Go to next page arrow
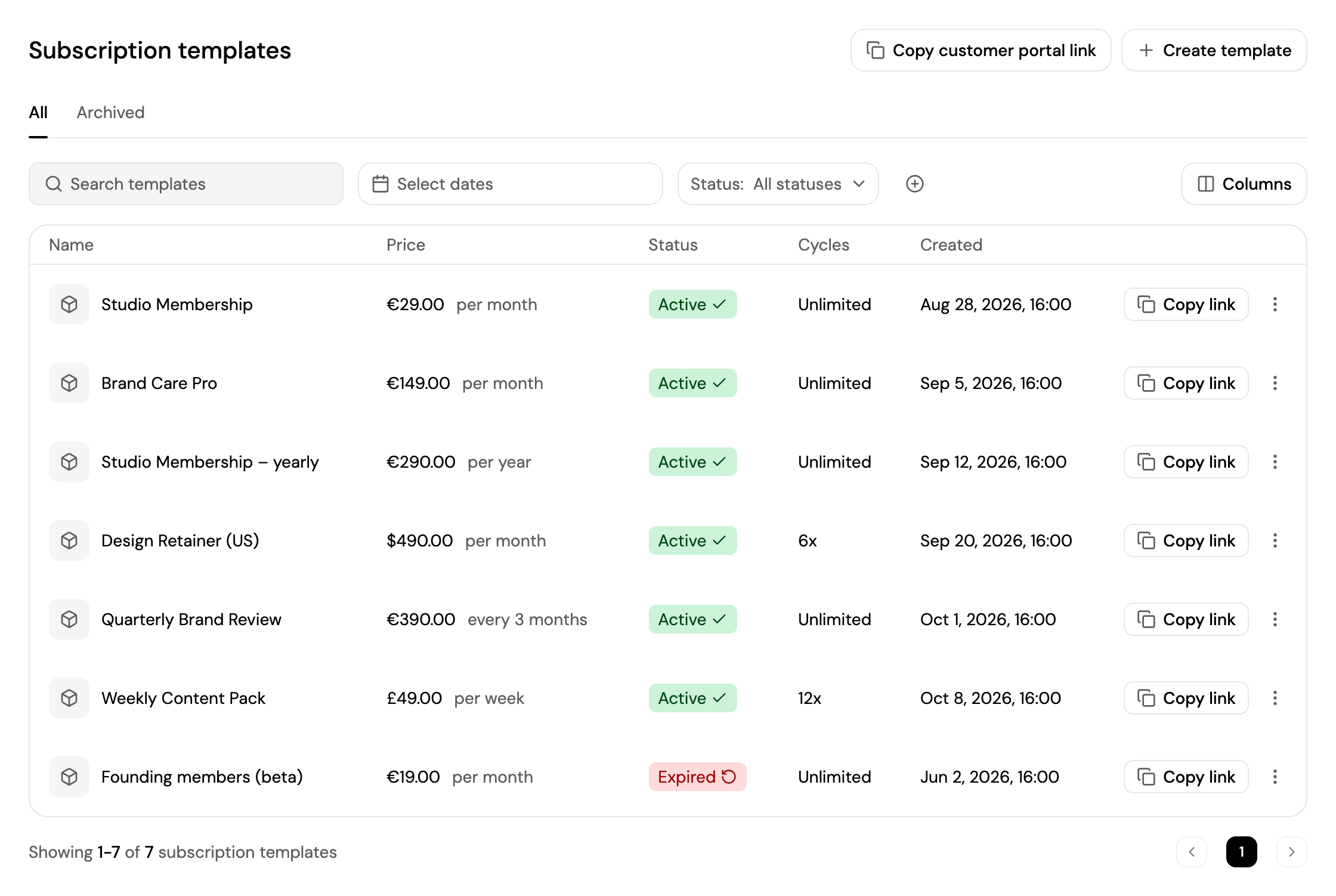The height and width of the screenshot is (896, 1336). click(1291, 852)
